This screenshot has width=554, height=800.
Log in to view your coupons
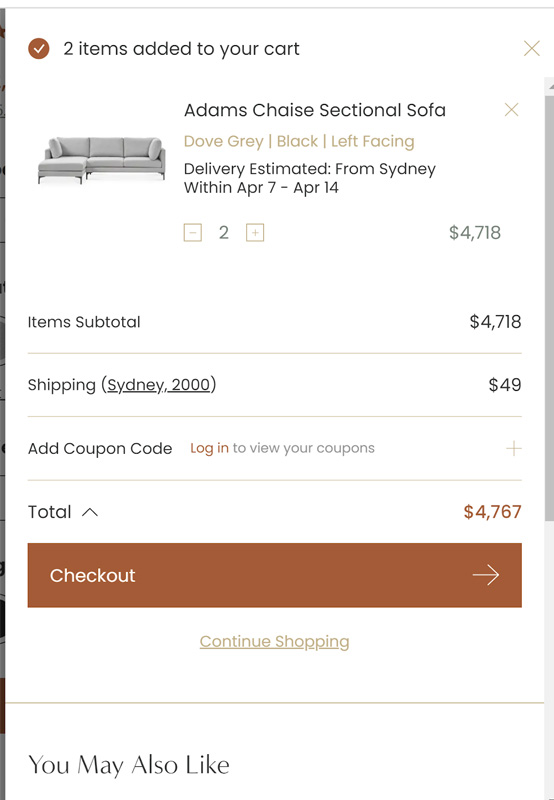point(209,448)
